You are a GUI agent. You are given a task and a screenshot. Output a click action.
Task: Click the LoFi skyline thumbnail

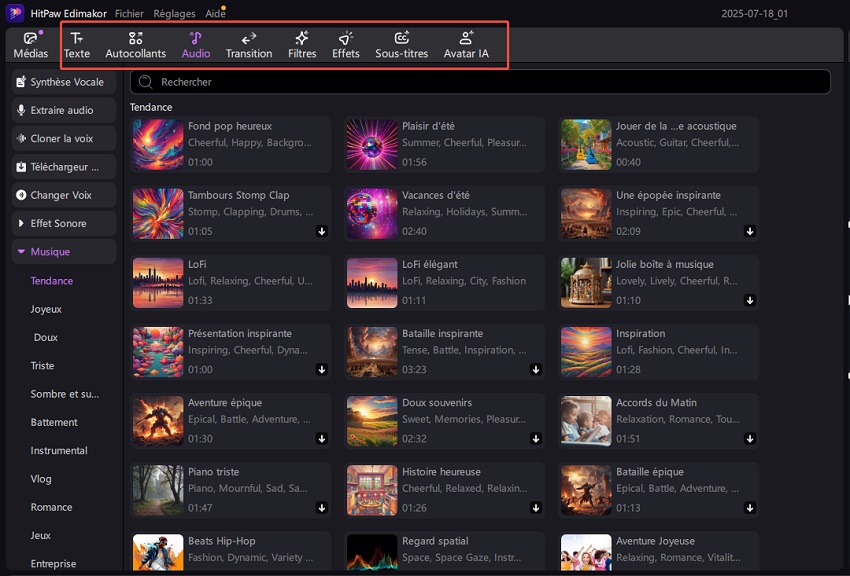(x=158, y=283)
